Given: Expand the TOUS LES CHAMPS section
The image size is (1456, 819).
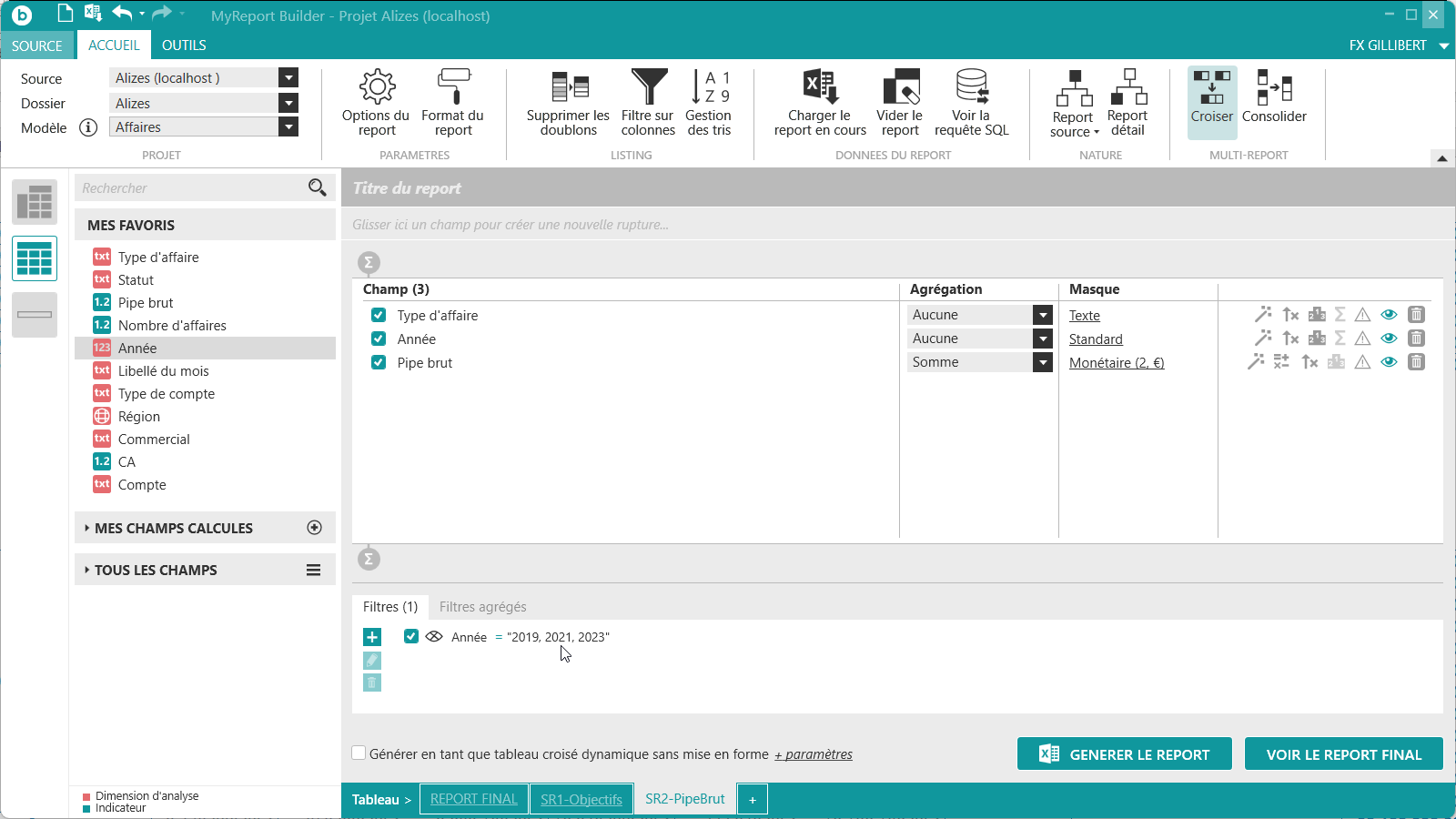Looking at the screenshot, I should [x=156, y=571].
